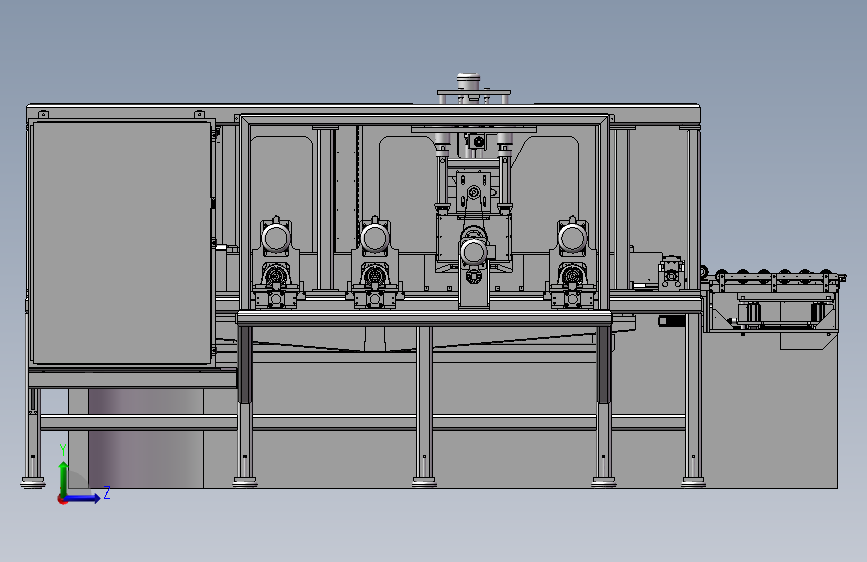Select the large electrical cabinet door on left
This screenshot has width=867, height=562.
121,243
